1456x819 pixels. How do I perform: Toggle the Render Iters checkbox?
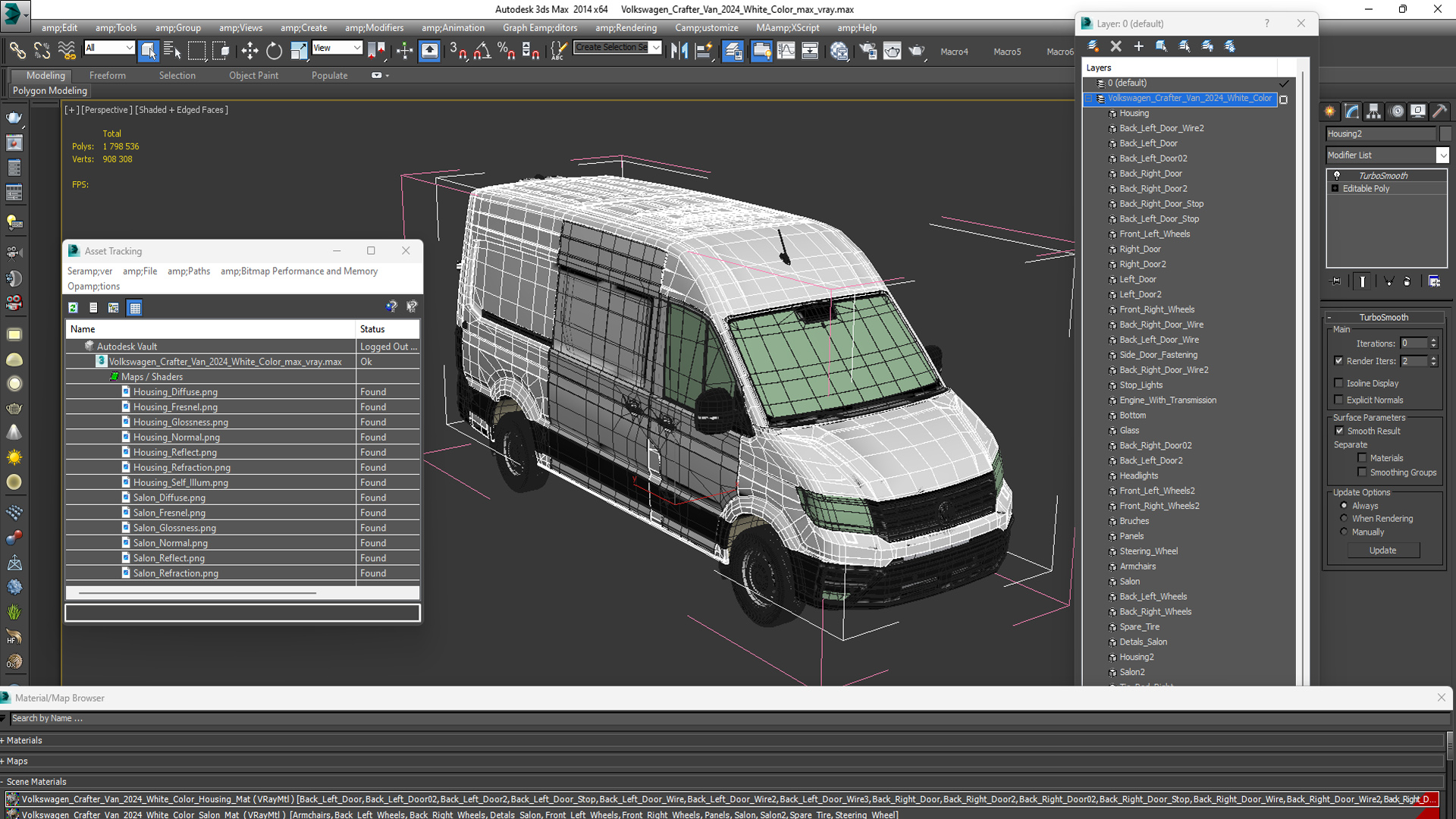[1338, 361]
